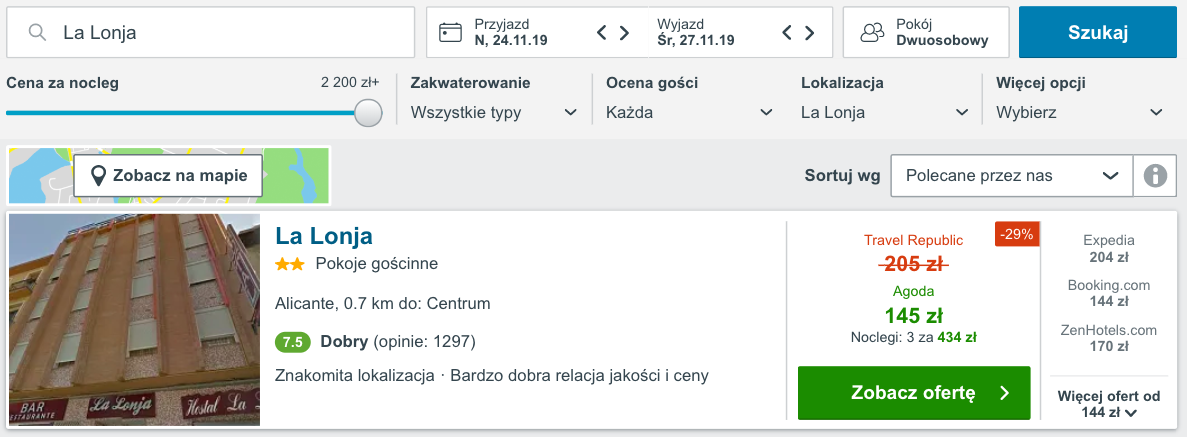Click the guests icon for room type
This screenshot has height=437, width=1187.
click(873, 33)
